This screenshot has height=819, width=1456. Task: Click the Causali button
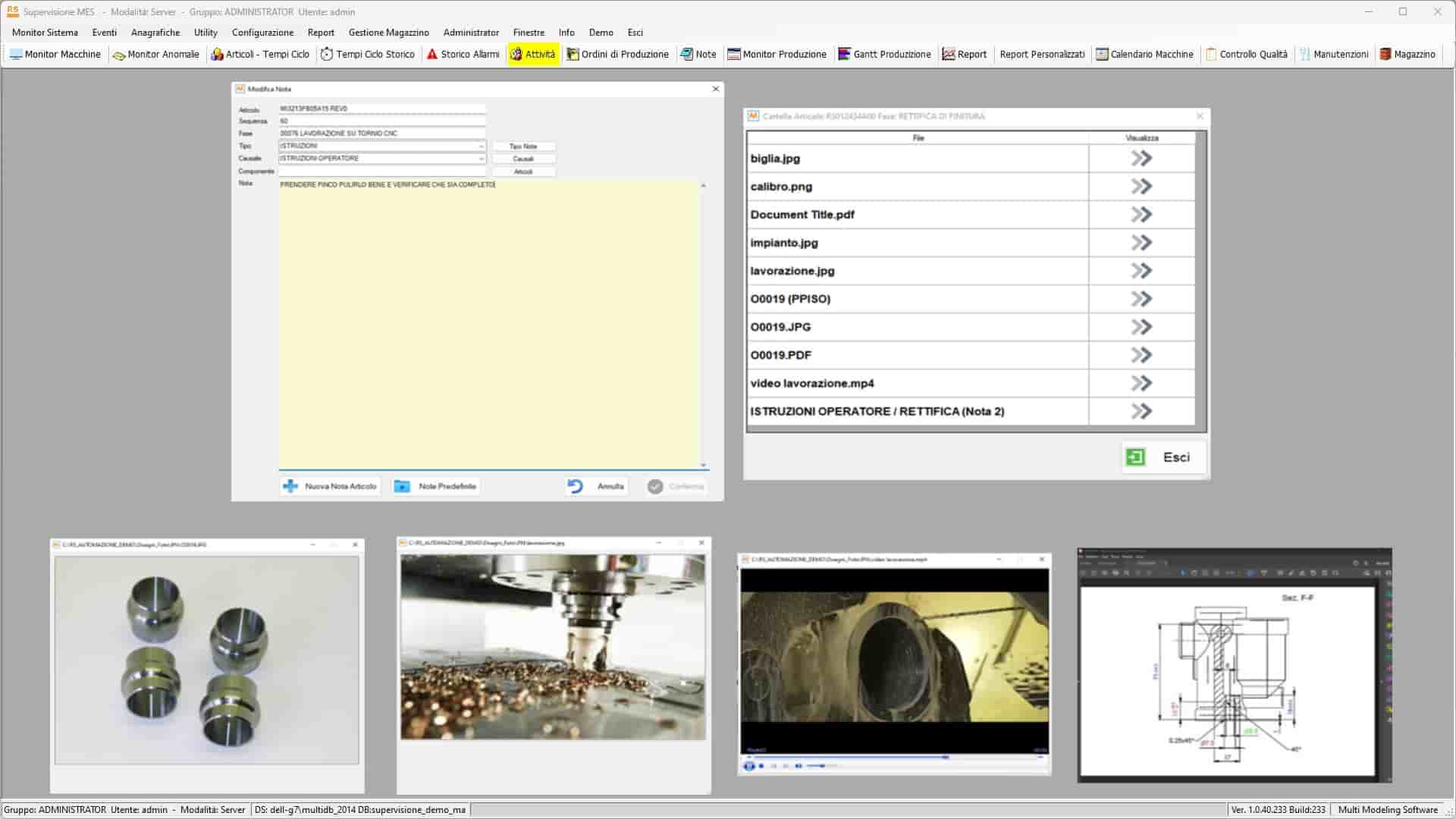[523, 159]
